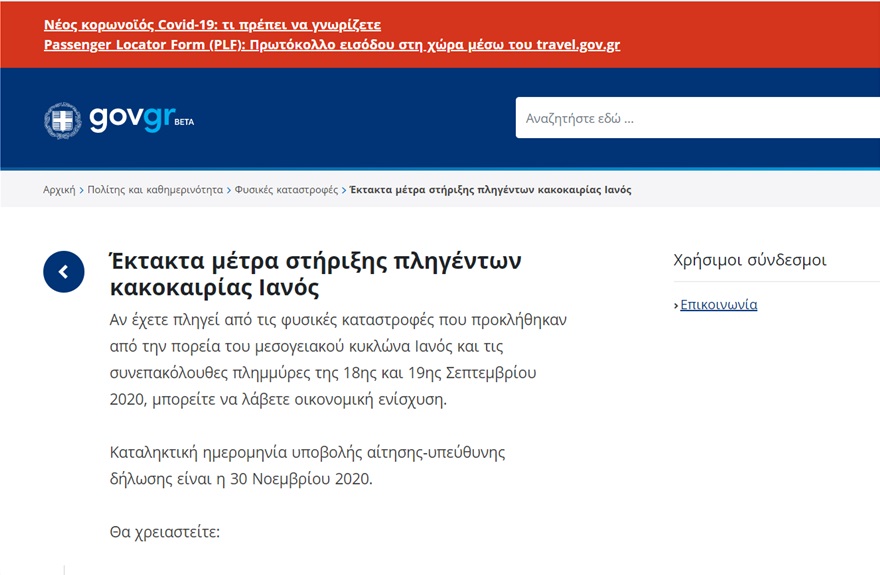Click the 'Χρήσιμοι σύνδεσμοι' sidebar heading
This screenshot has height=575, width=880.
[x=750, y=260]
